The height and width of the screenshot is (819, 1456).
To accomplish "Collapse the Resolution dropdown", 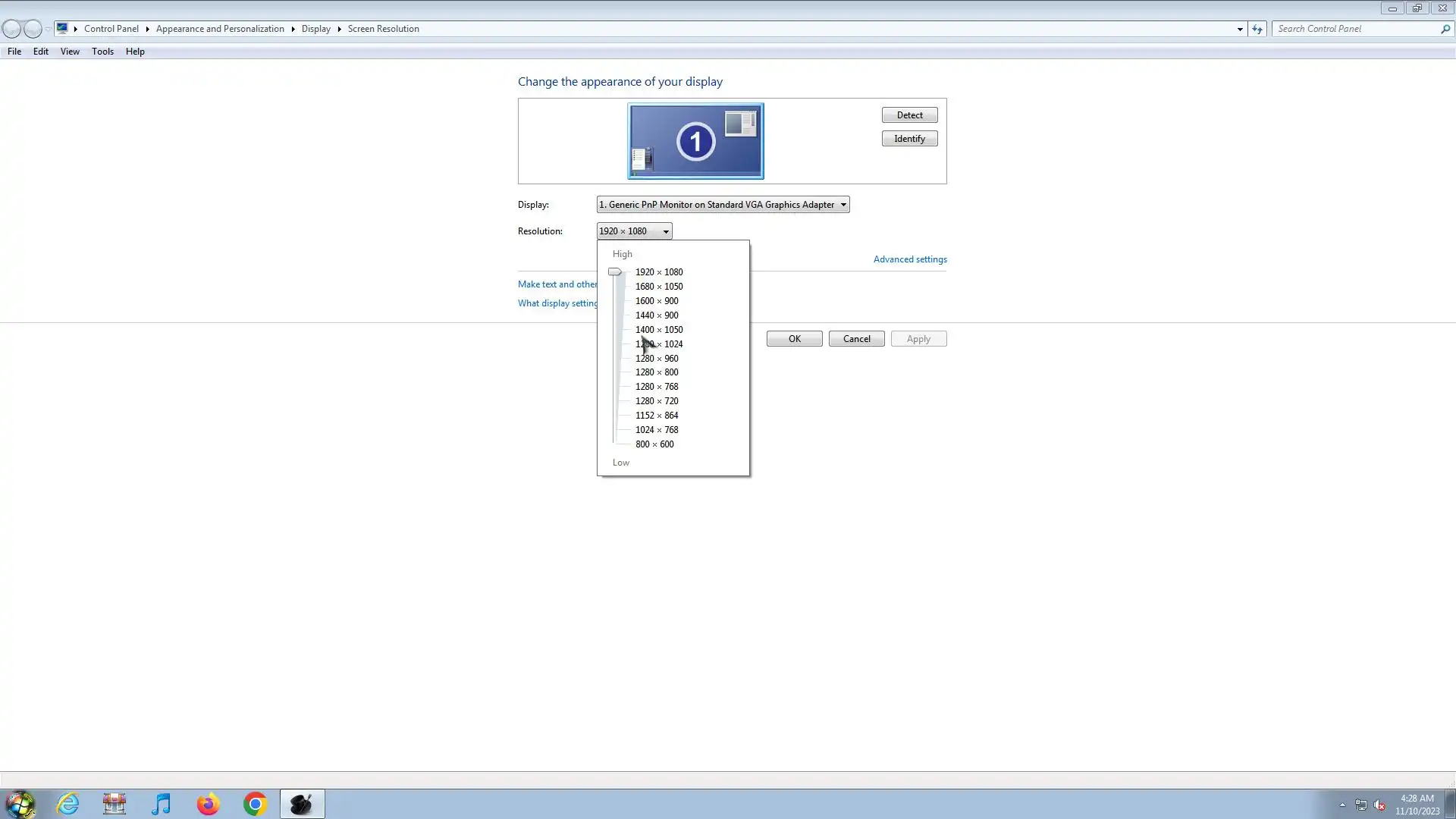I will (634, 231).
